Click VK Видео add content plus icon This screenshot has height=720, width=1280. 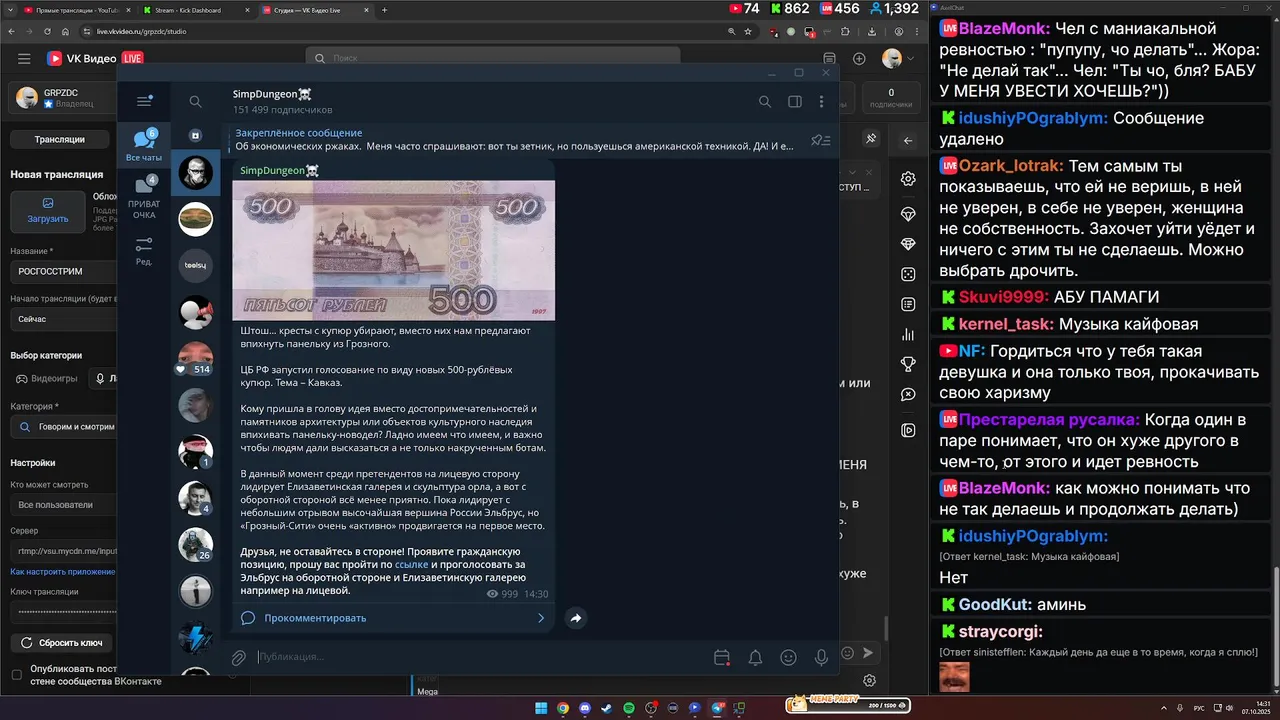click(860, 59)
